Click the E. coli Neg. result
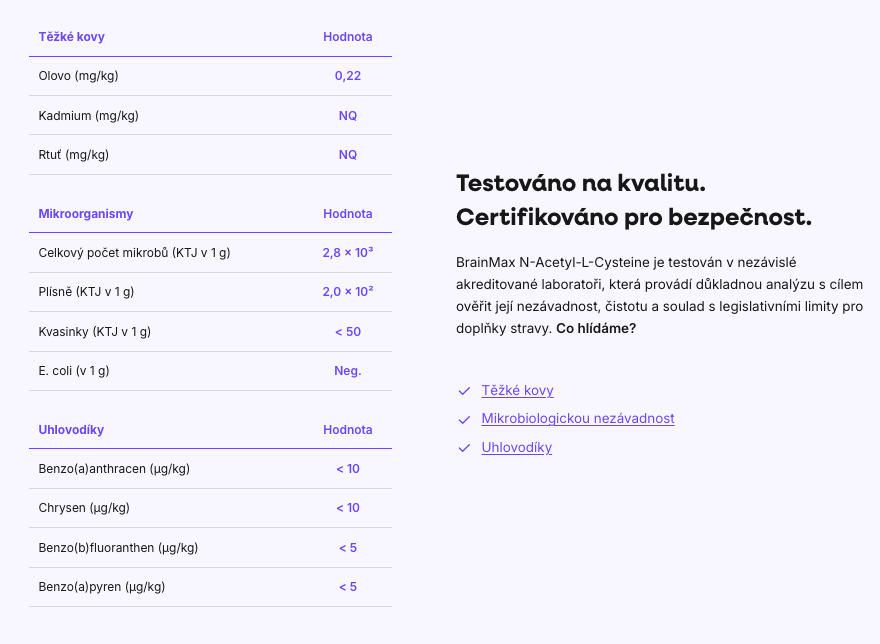This screenshot has height=644, width=880. [x=347, y=371]
